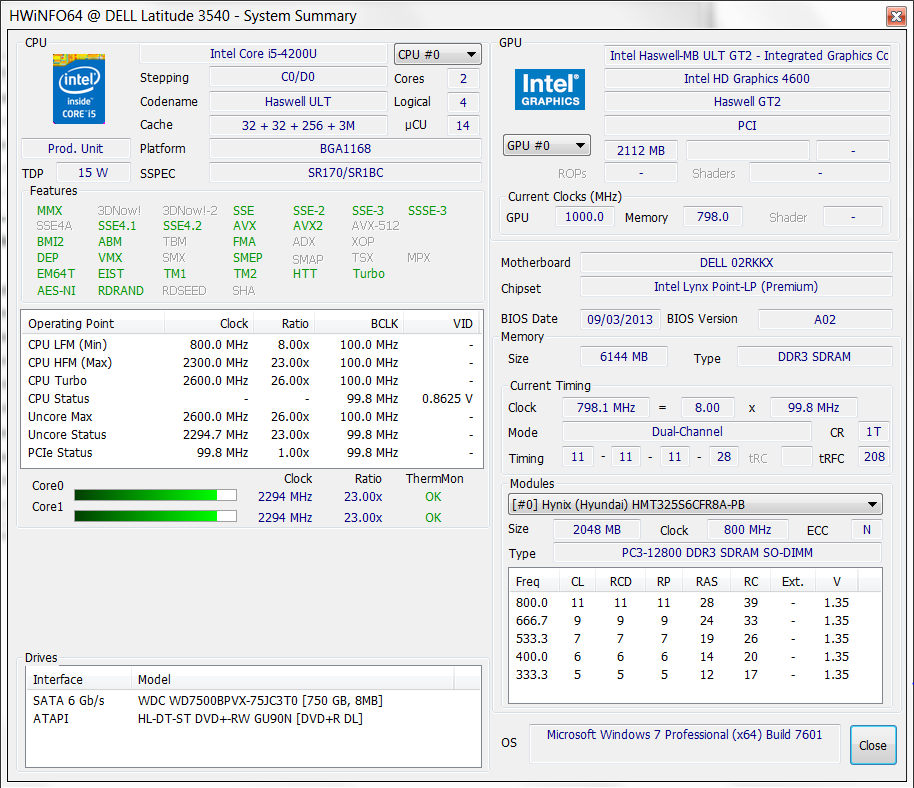This screenshot has width=914, height=788.
Task: Click the DELL 02RKKX motherboard field
Action: tap(736, 263)
